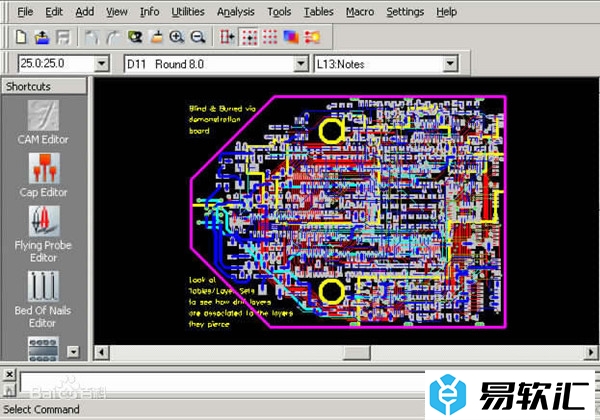Open the Settings menu

(405, 12)
